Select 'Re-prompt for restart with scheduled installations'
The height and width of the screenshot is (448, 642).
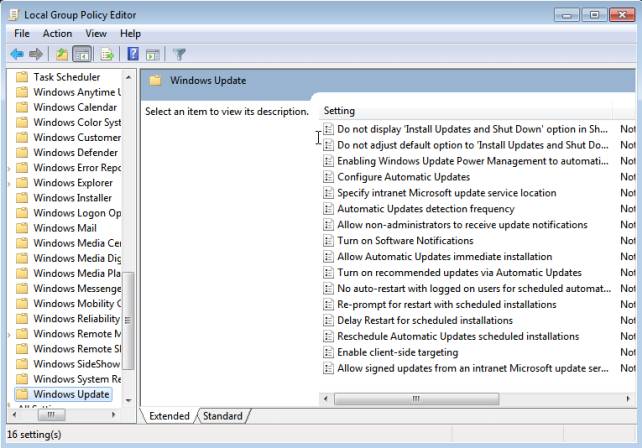447,305
